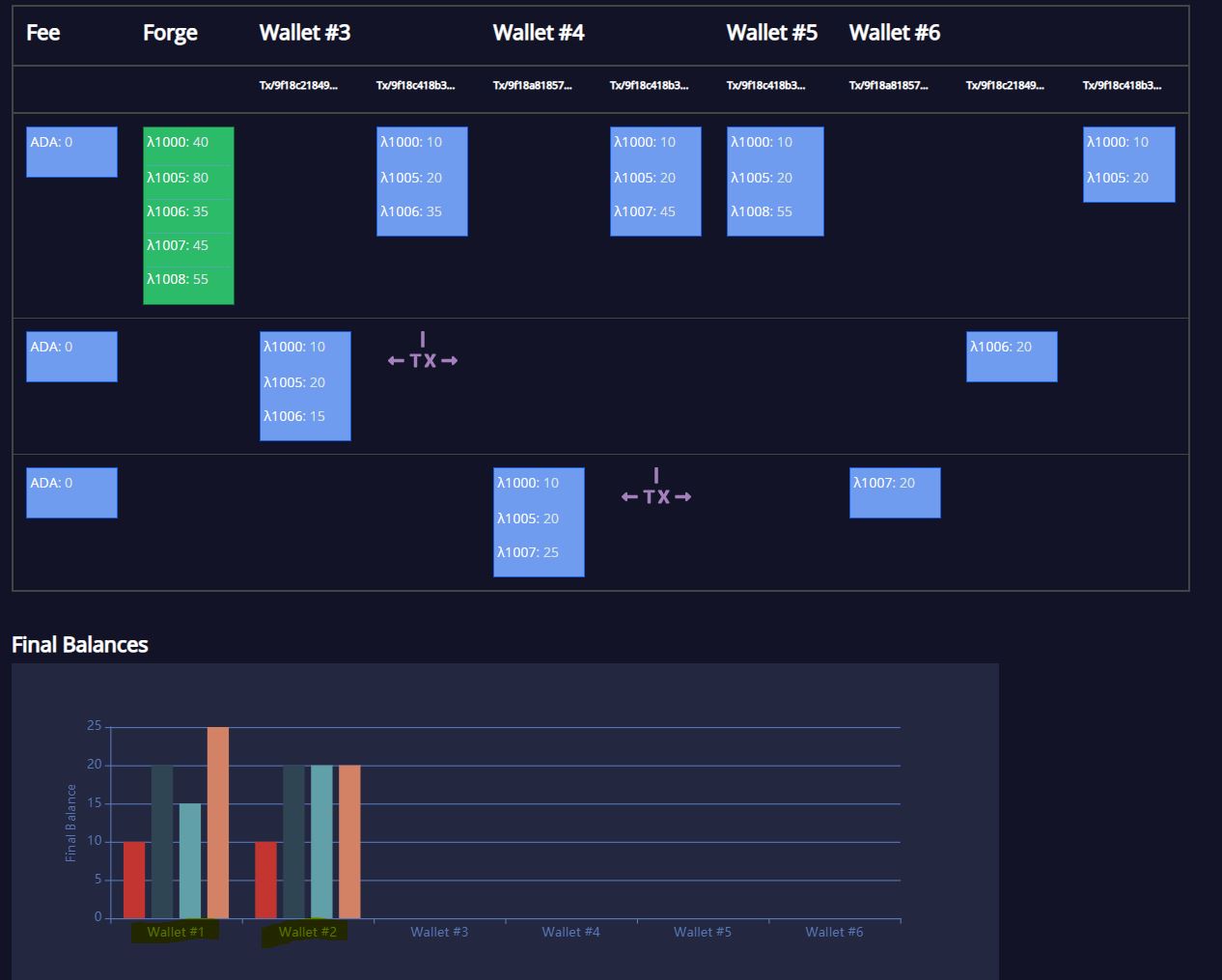
Task: Open the Tx/9f18c21849 link under Wallet #3
Action: coord(297,85)
